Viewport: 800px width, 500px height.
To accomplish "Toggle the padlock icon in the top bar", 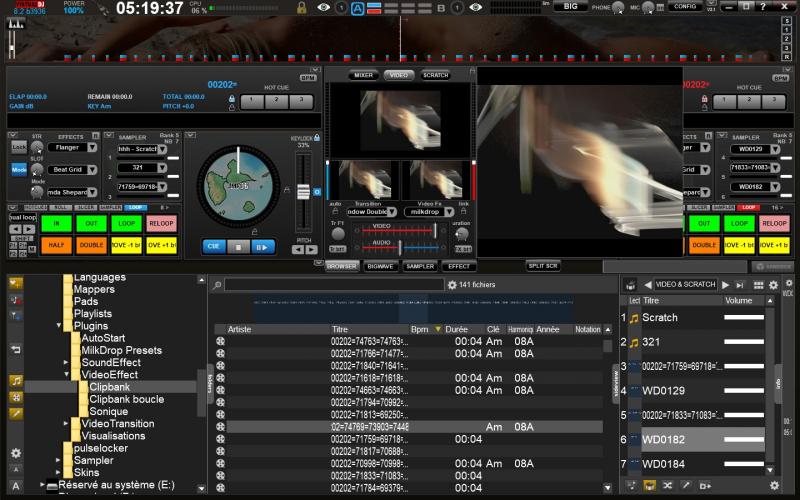I will [x=302, y=7].
